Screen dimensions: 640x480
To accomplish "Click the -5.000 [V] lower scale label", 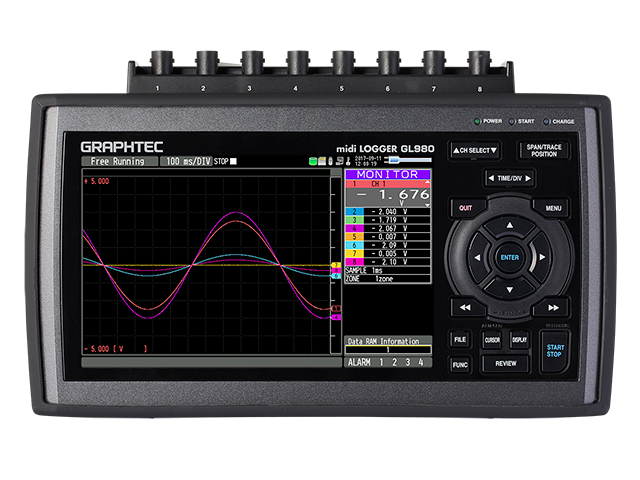I will (x=116, y=349).
